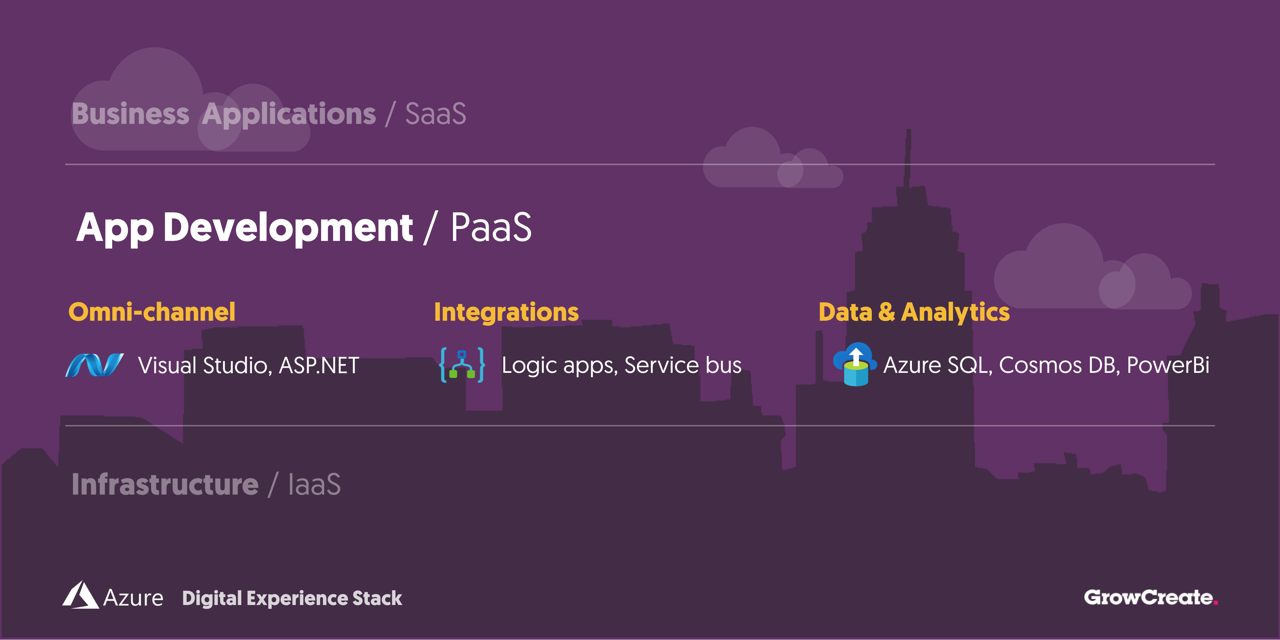The height and width of the screenshot is (640, 1280).
Task: Click the Visual Studio, ASP.NET text
Action: tap(248, 366)
